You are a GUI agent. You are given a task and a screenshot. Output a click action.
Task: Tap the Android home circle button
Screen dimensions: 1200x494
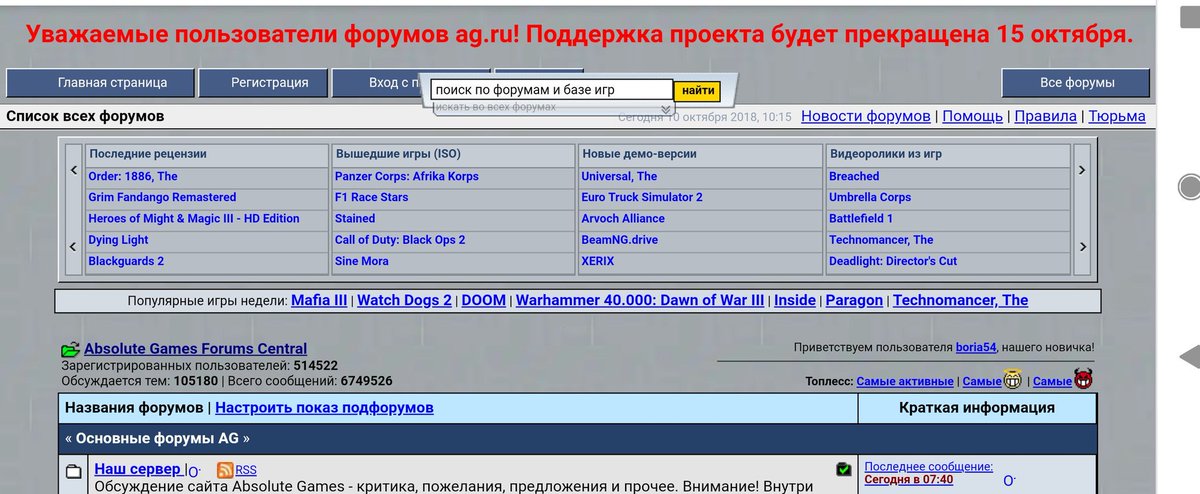coord(1190,187)
